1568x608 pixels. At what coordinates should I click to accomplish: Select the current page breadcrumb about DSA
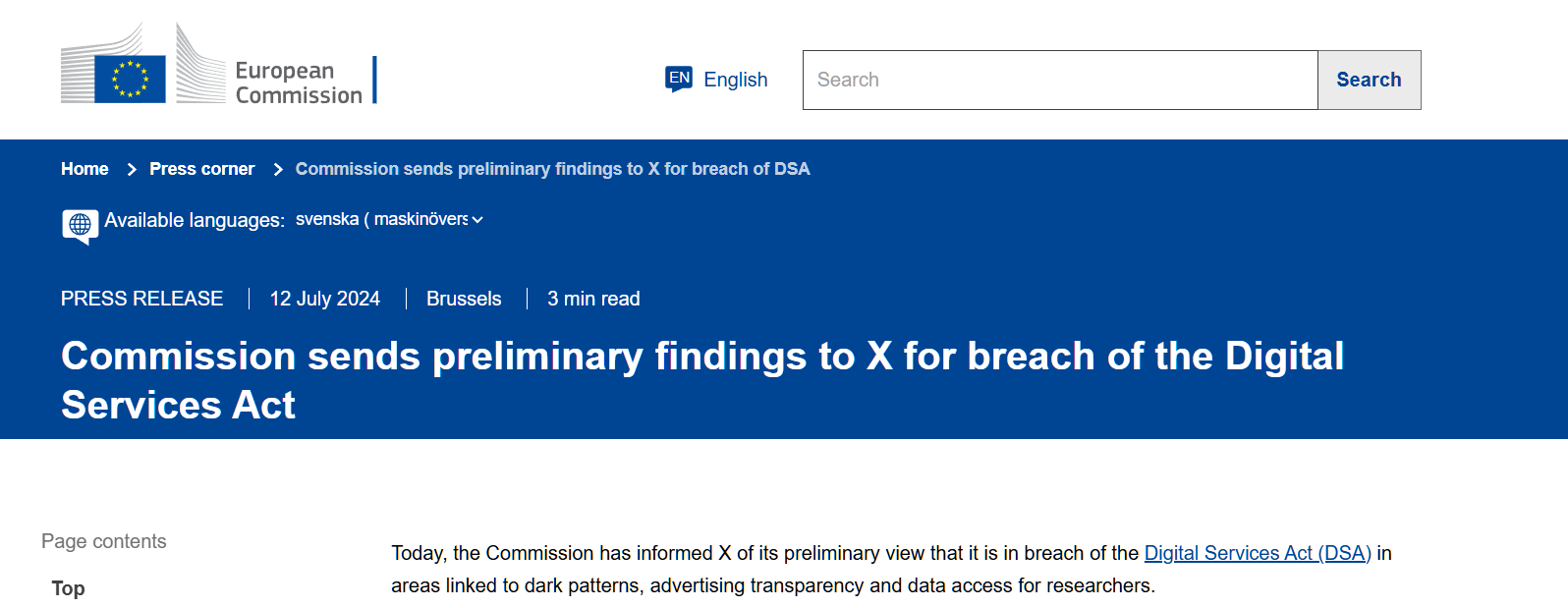(x=552, y=169)
